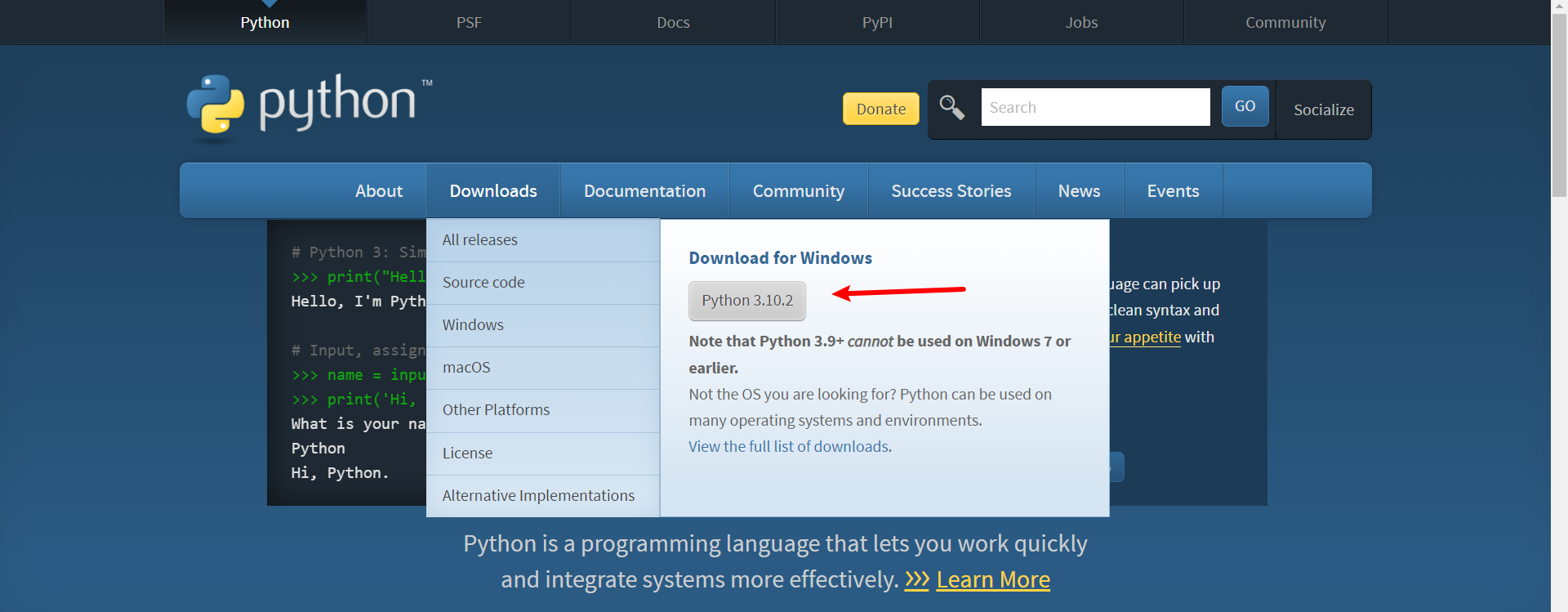1568x612 pixels.
Task: Click the page vertical scrollbar thumb
Action: coord(1559,106)
